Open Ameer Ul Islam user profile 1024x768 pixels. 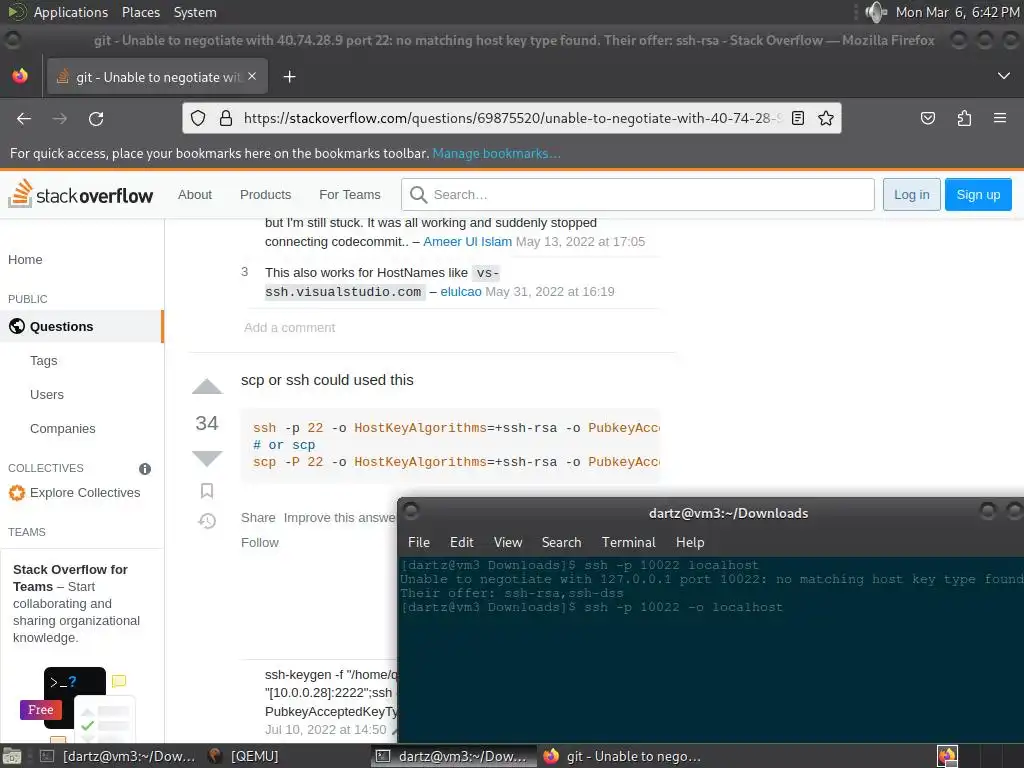[467, 242]
